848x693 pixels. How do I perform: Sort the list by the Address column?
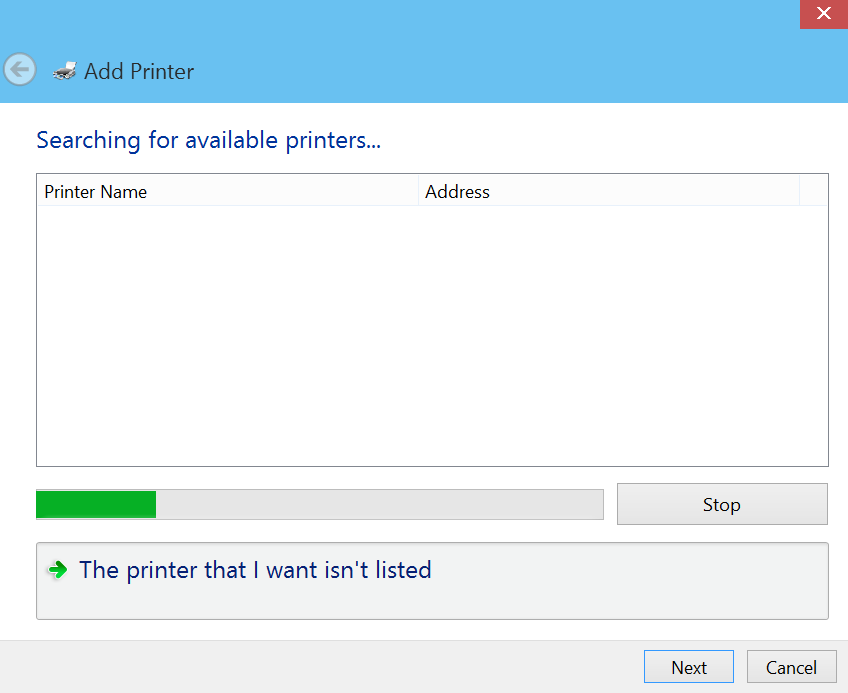pyautogui.click(x=457, y=191)
